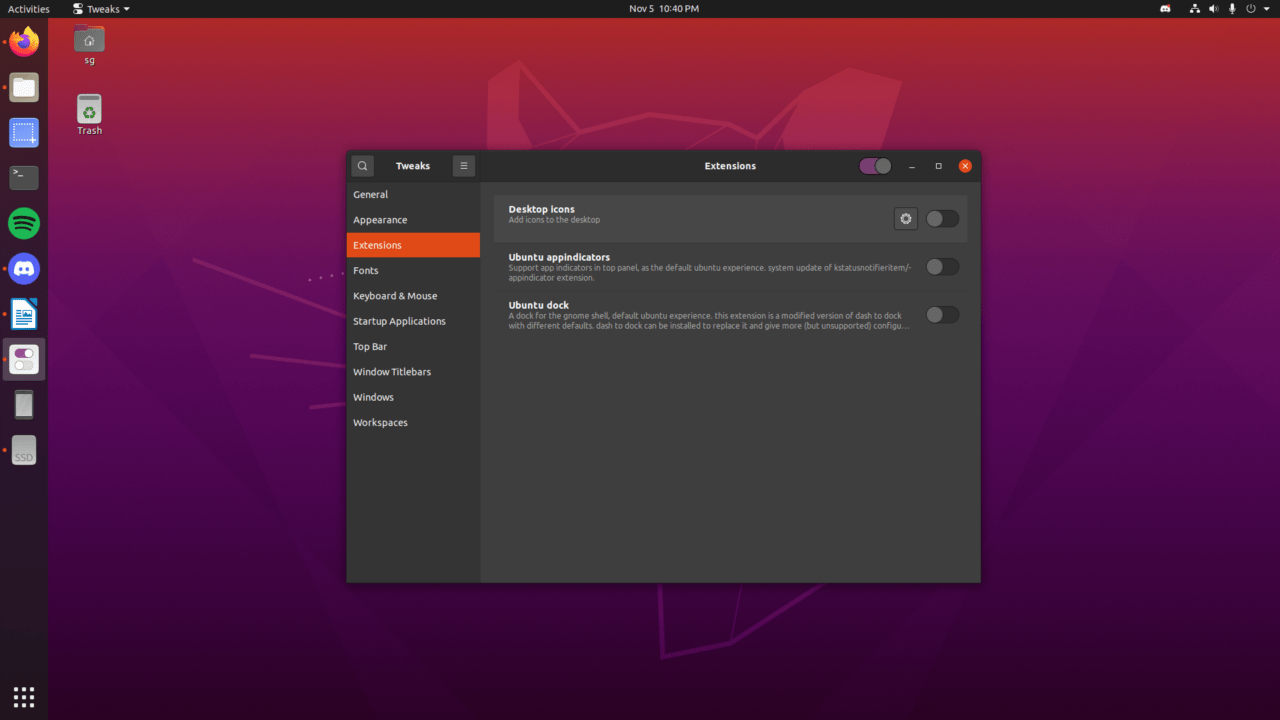
Task: Launch Firefox from the dock
Action: point(24,43)
